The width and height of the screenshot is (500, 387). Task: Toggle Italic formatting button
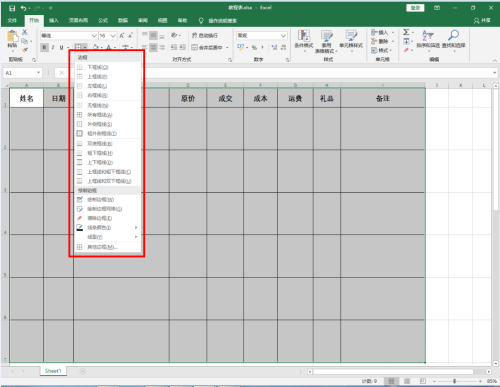pyautogui.click(x=53, y=48)
